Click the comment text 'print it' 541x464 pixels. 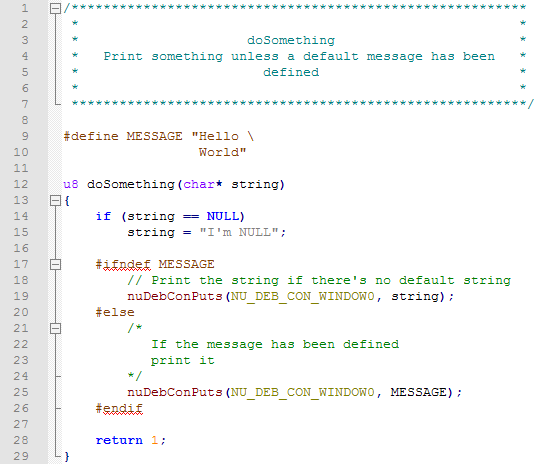coord(183,361)
